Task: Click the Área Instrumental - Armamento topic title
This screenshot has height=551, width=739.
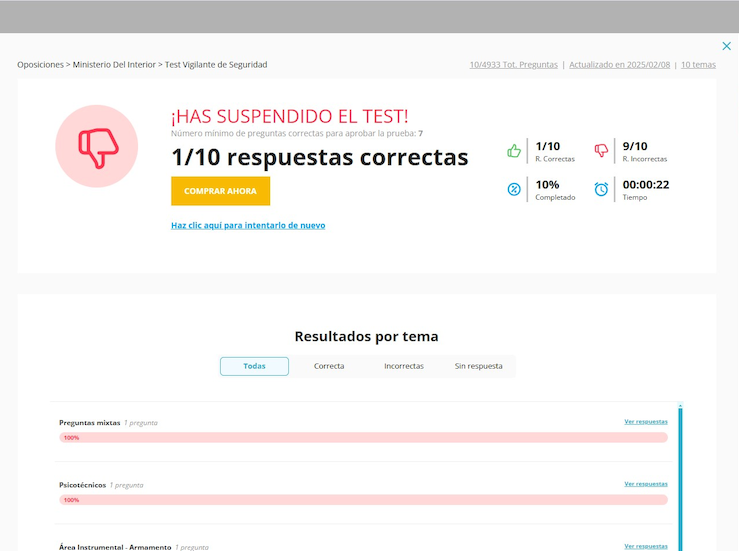Action: point(115,547)
